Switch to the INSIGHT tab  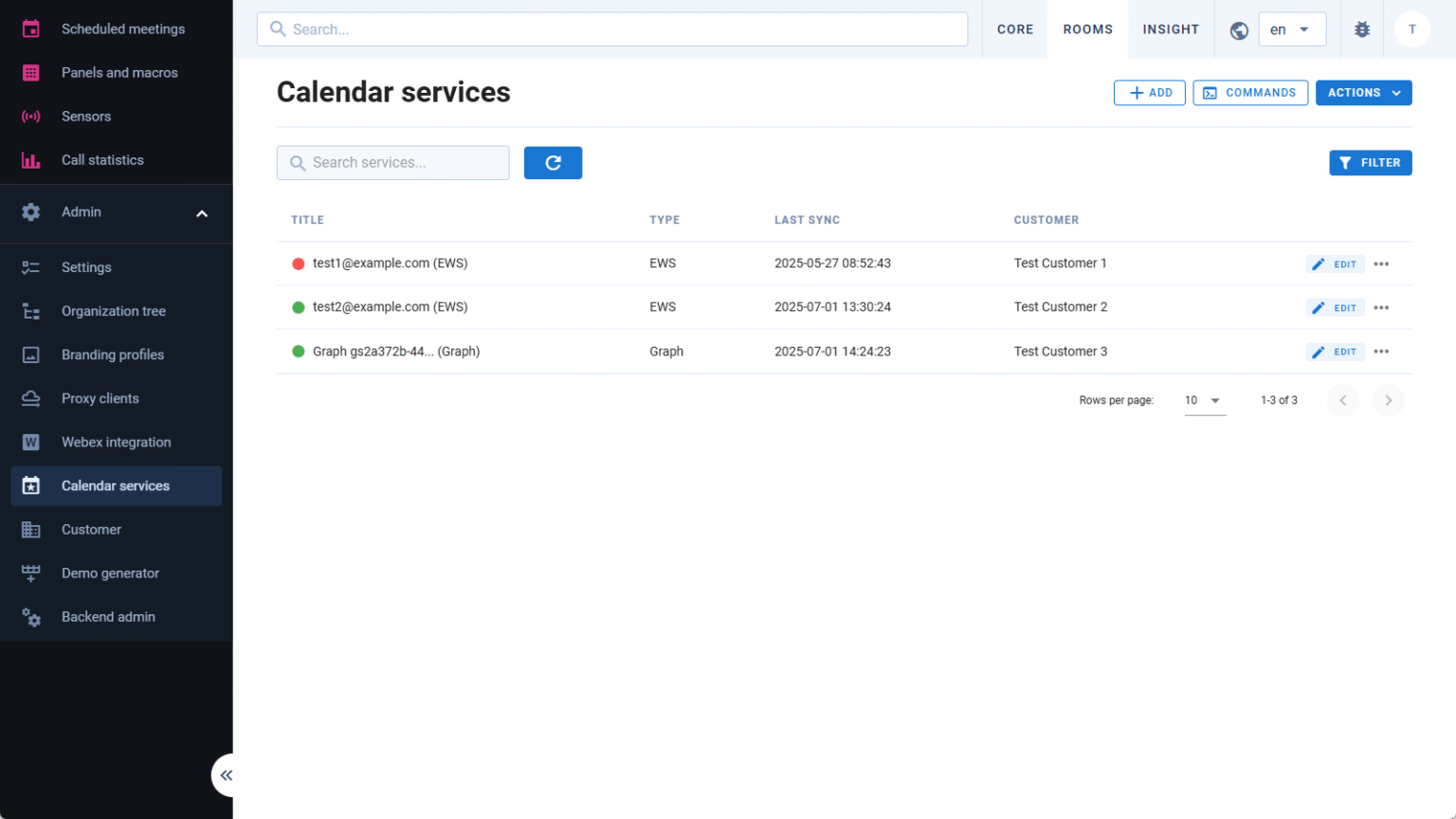tap(1171, 29)
